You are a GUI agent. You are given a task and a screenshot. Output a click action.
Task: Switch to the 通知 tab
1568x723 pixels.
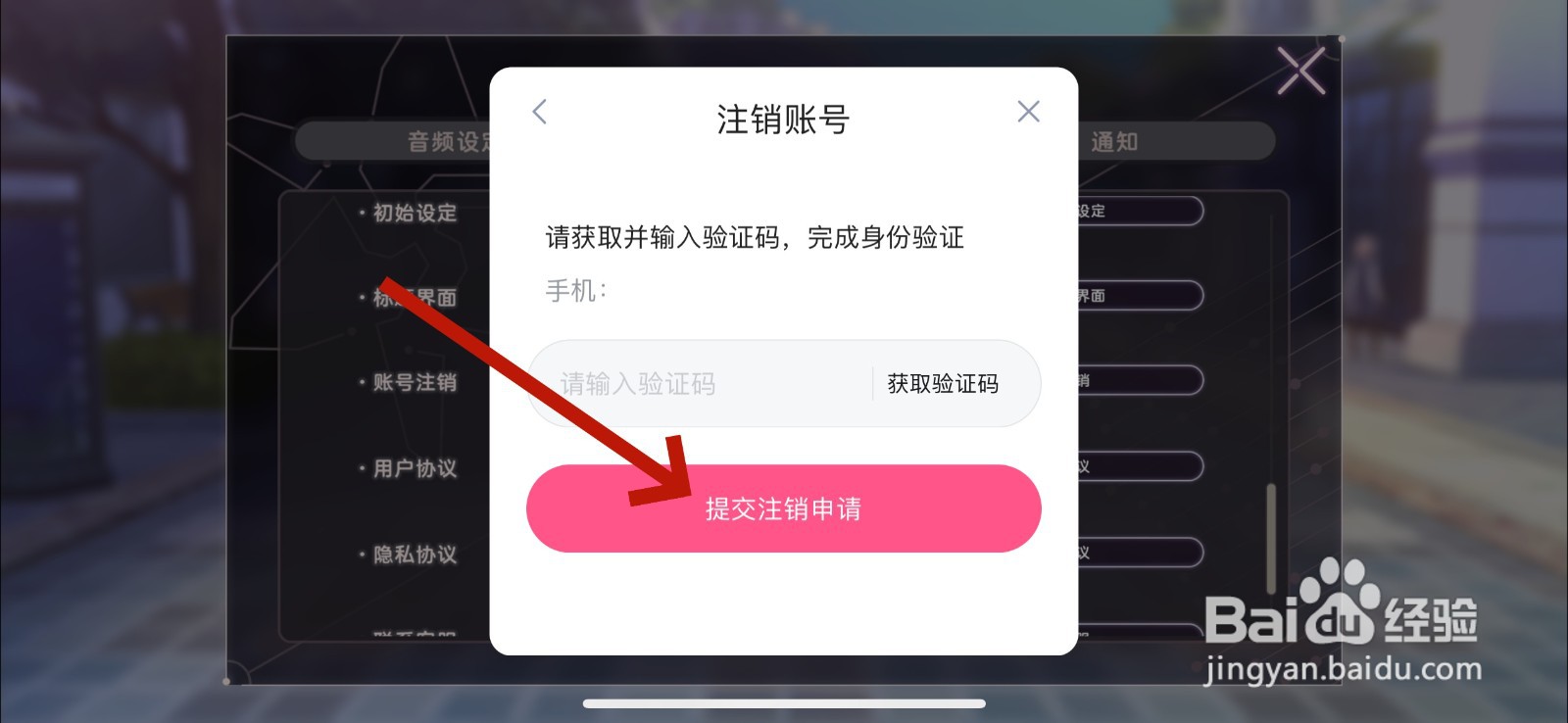tap(1114, 142)
